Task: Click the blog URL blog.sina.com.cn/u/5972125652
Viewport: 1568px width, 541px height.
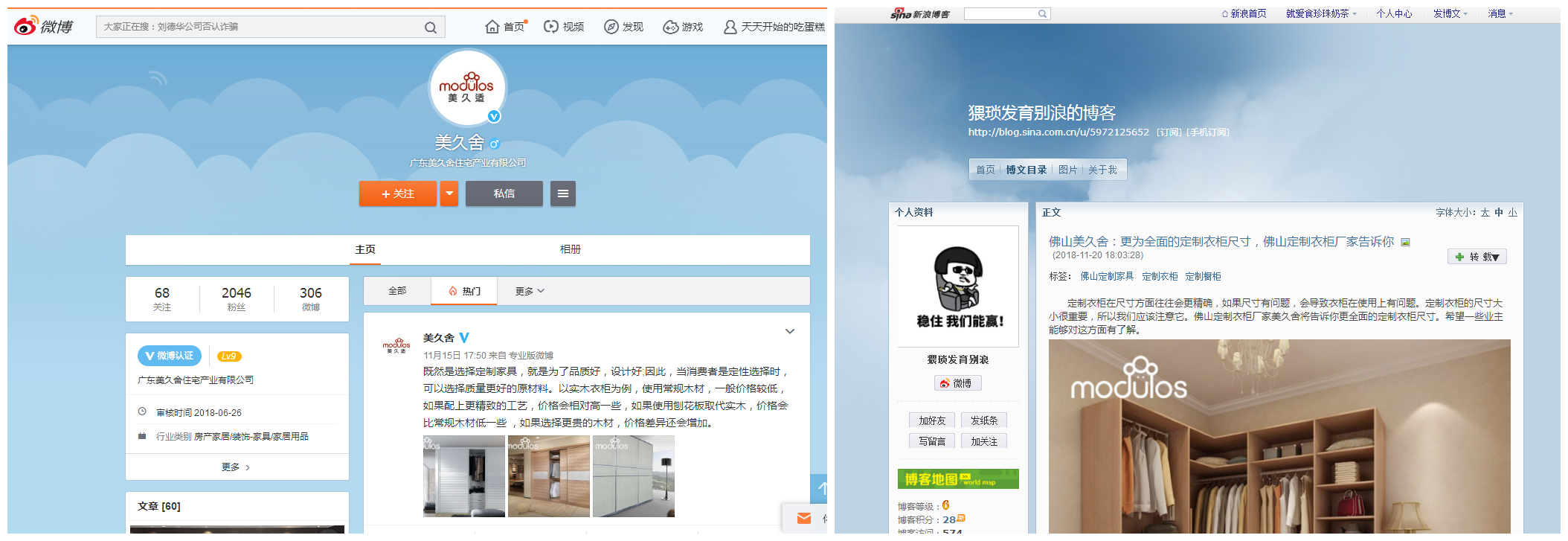Action: pos(1058,132)
